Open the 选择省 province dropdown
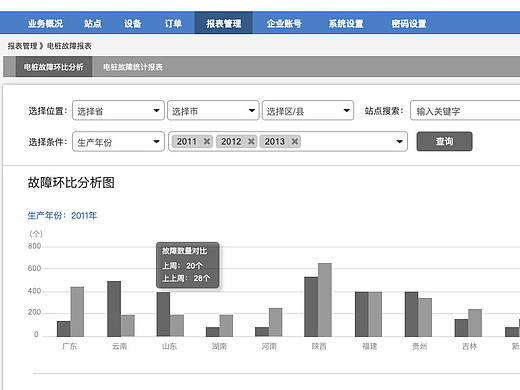 (x=118, y=110)
